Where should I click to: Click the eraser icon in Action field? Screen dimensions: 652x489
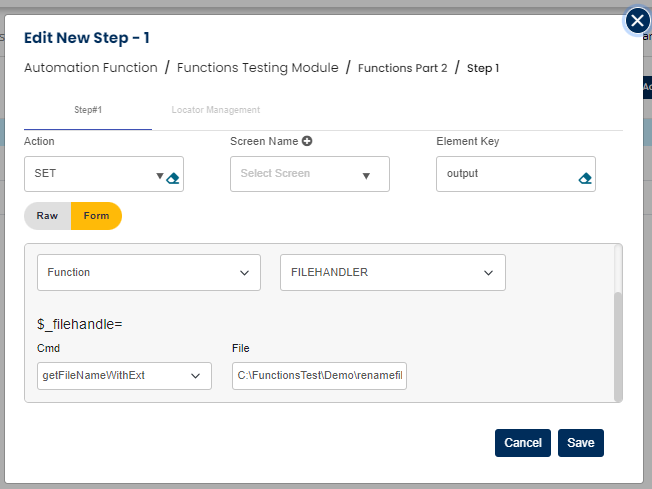(172, 178)
